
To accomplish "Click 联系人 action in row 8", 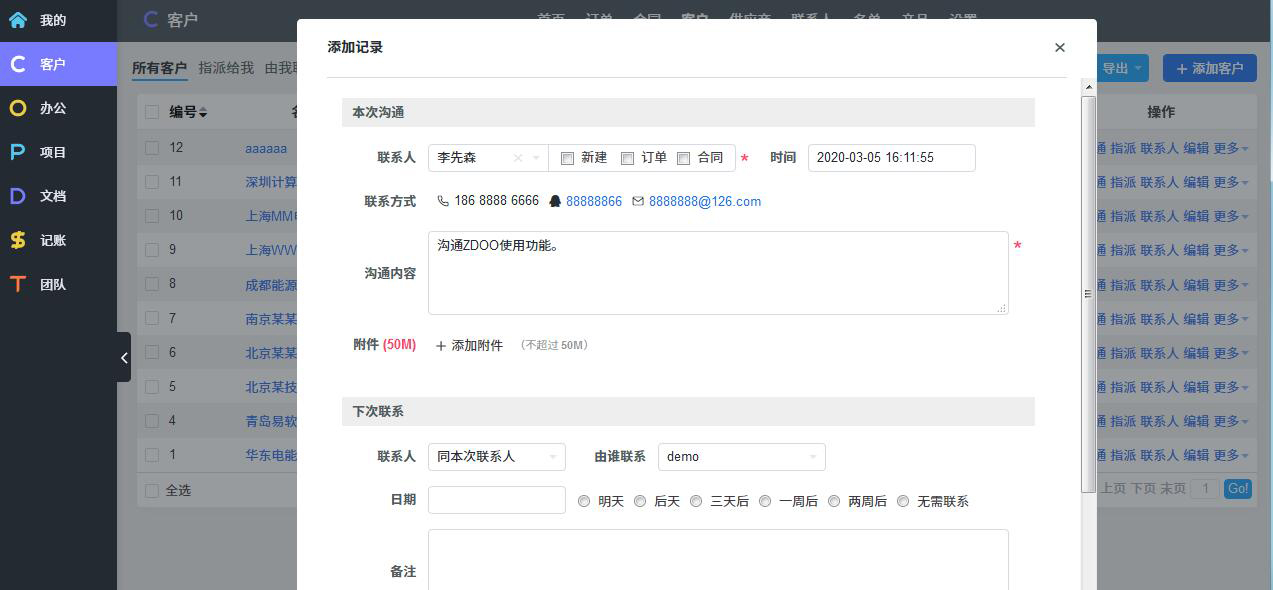I will click(1159, 284).
